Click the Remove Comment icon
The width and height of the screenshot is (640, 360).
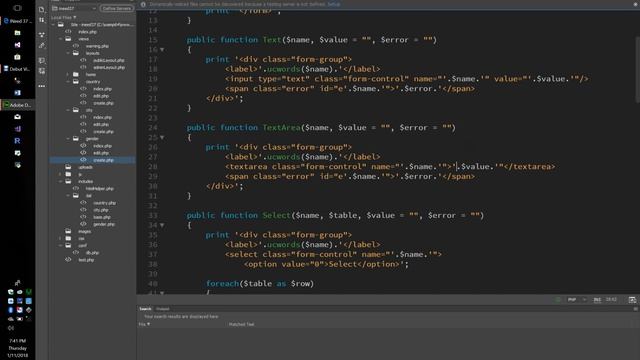coord(42,71)
